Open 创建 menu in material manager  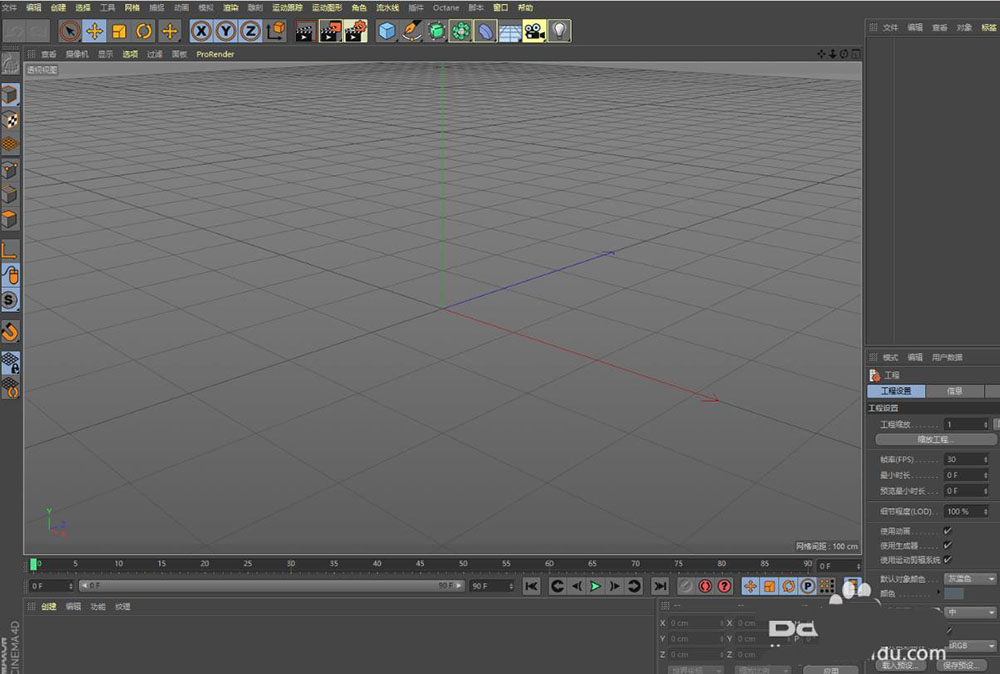(49, 606)
